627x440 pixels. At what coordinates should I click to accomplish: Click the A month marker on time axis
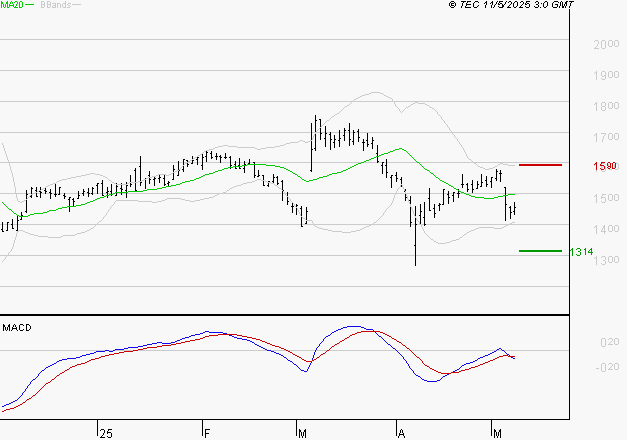[401, 431]
